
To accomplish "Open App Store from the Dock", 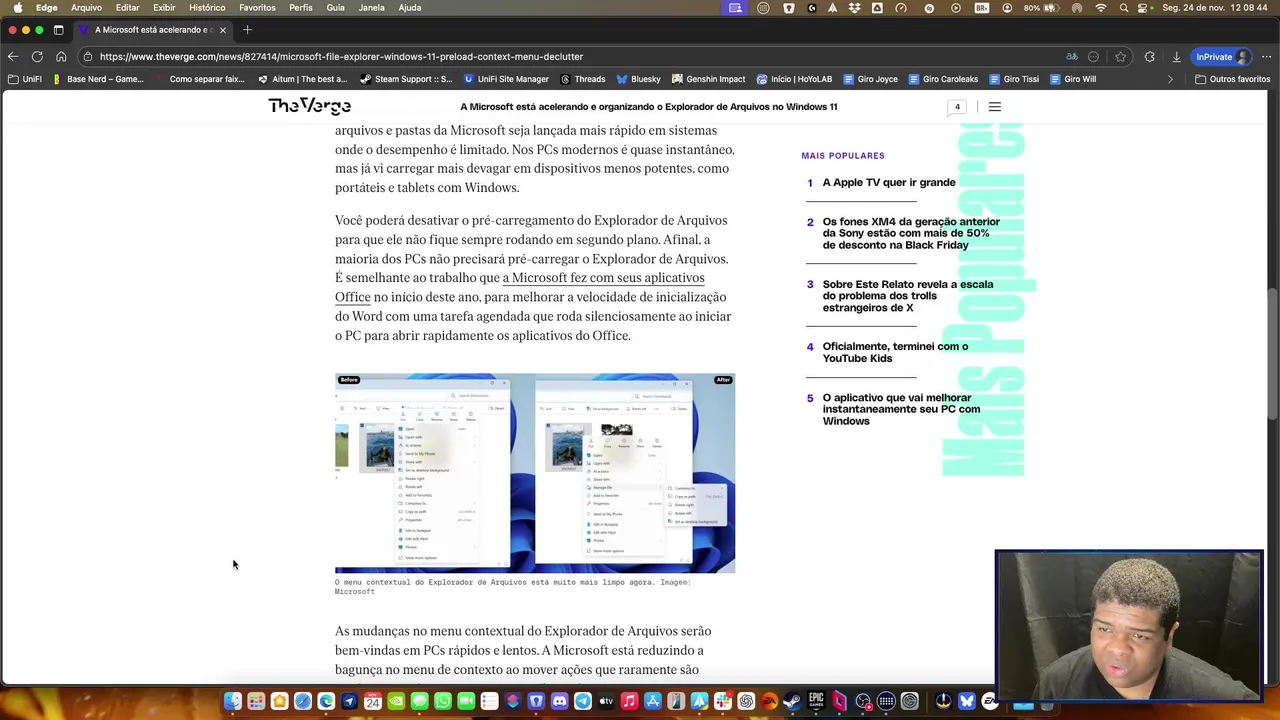I will (x=652, y=701).
